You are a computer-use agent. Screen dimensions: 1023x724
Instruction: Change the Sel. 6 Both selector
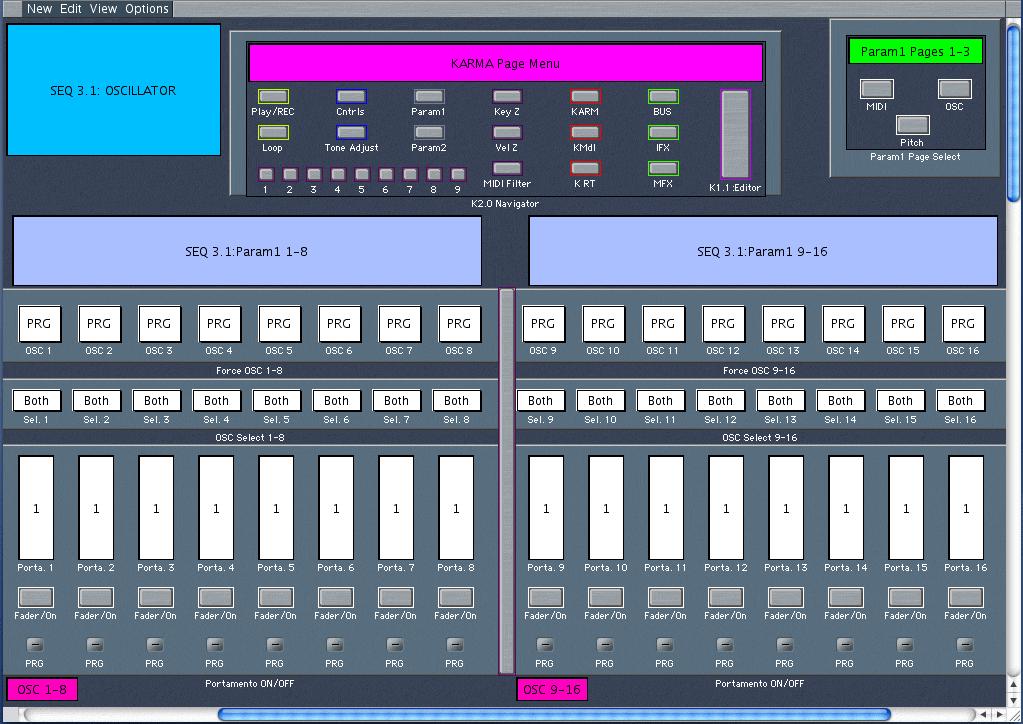point(337,401)
